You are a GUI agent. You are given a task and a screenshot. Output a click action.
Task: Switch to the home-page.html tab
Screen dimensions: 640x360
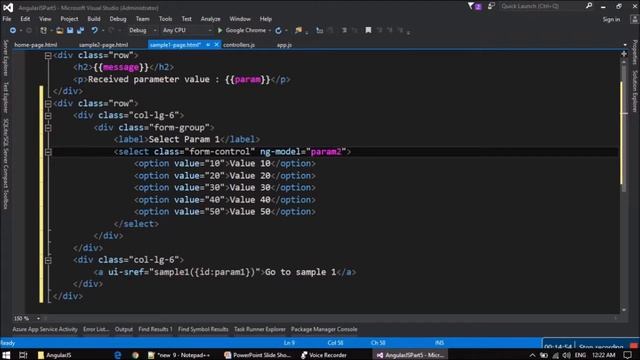[x=36, y=45]
